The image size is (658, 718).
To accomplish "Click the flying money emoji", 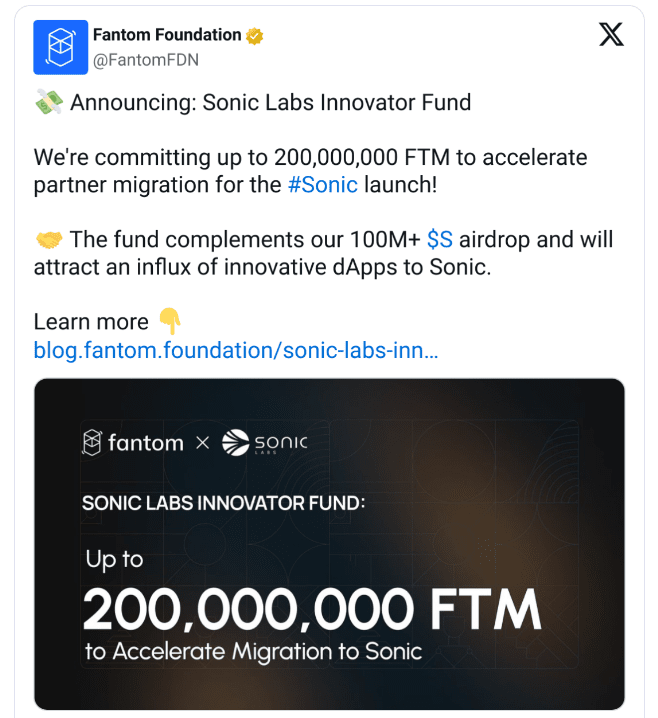I will click(48, 102).
